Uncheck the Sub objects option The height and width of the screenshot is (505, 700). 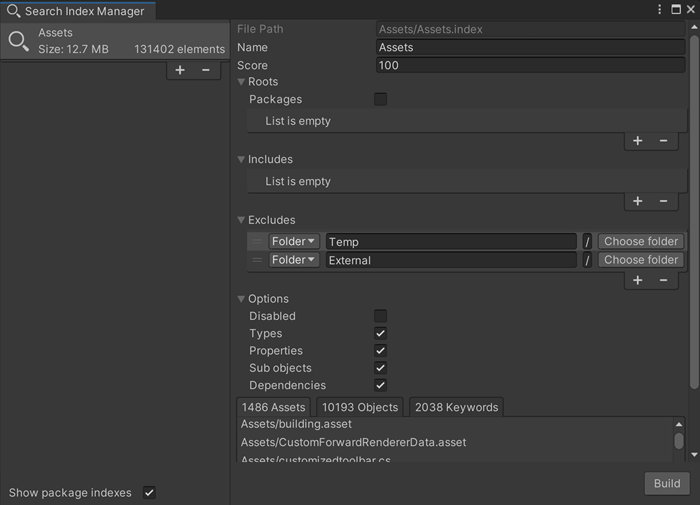[x=380, y=368]
